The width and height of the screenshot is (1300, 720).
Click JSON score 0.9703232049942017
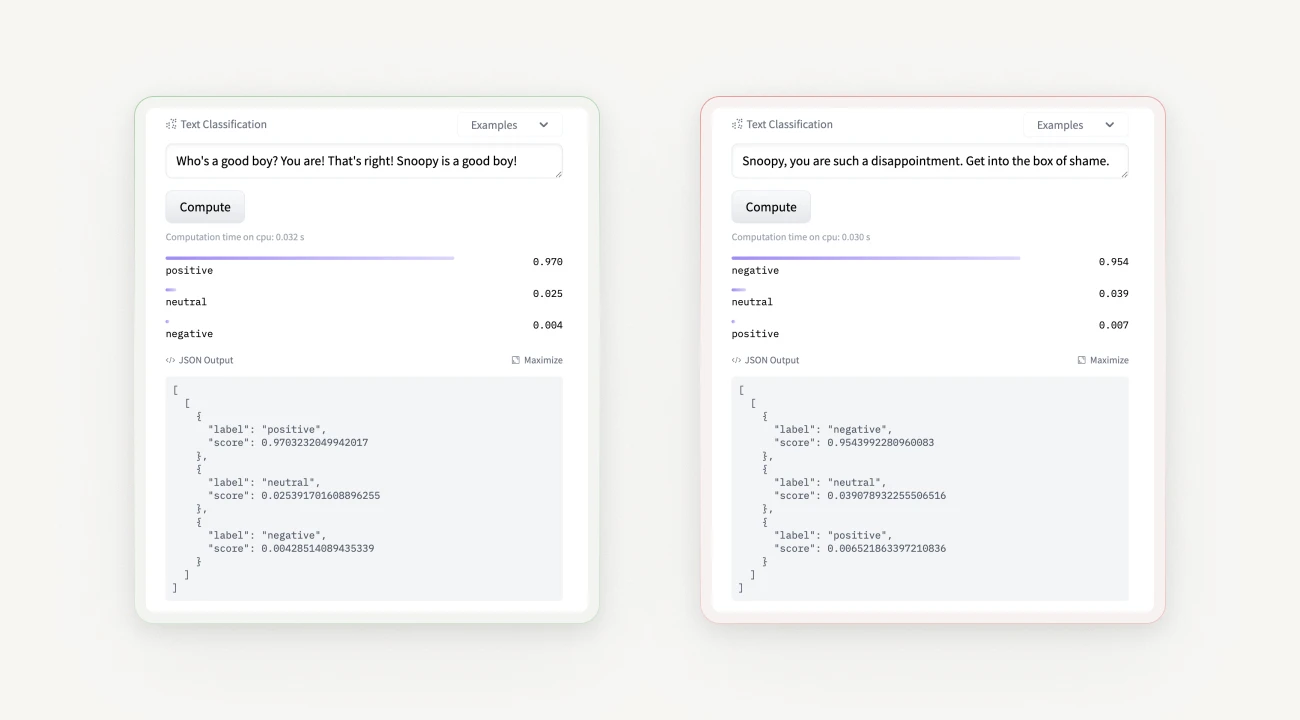315,443
